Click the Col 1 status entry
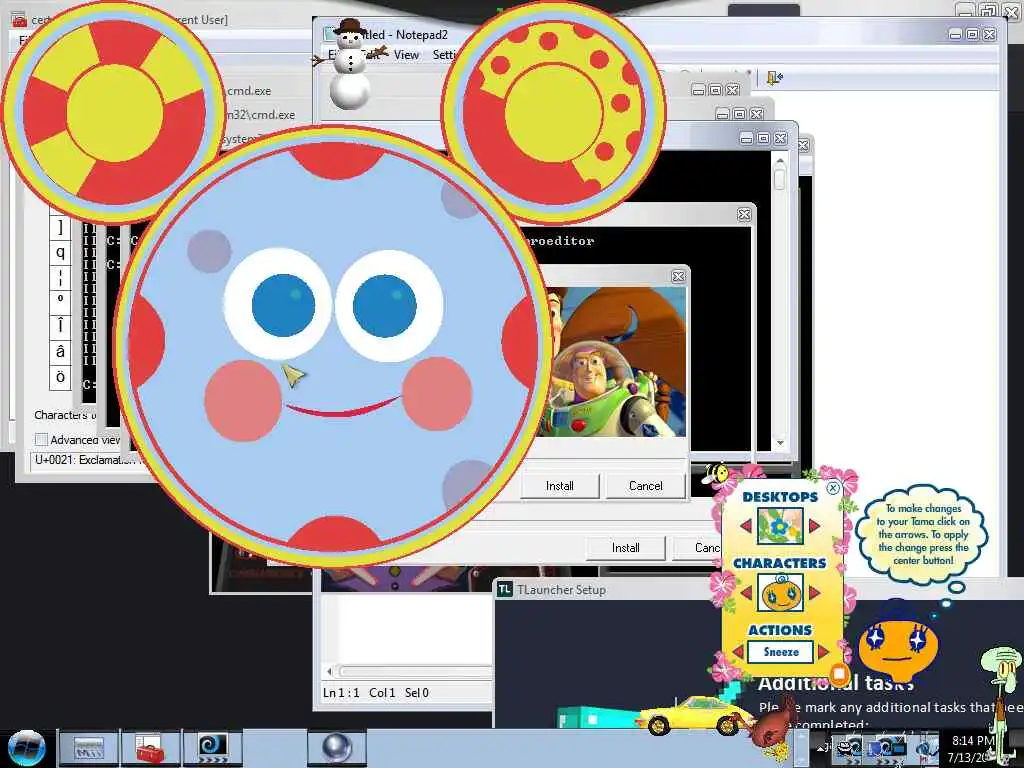The width and height of the screenshot is (1024, 768). 382,693
